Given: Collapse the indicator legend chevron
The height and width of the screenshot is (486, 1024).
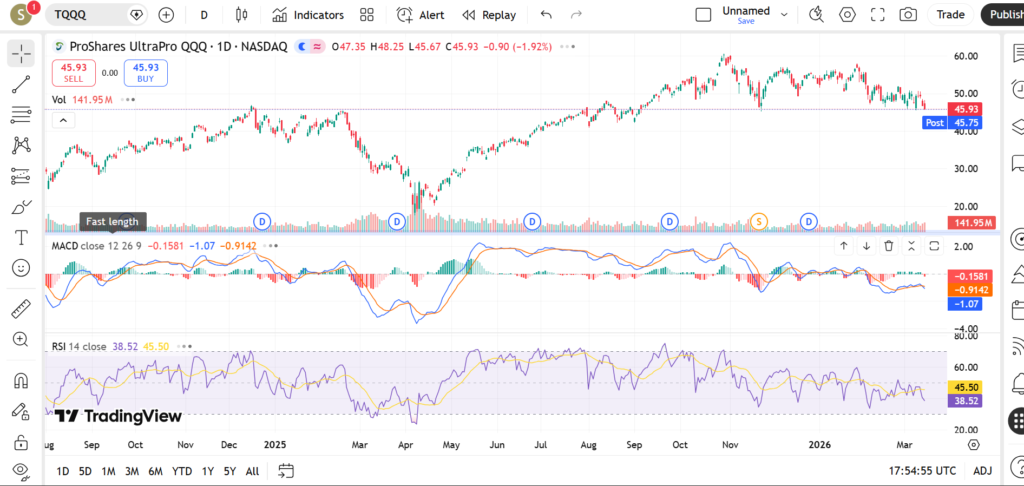Looking at the screenshot, I should (x=62, y=120).
